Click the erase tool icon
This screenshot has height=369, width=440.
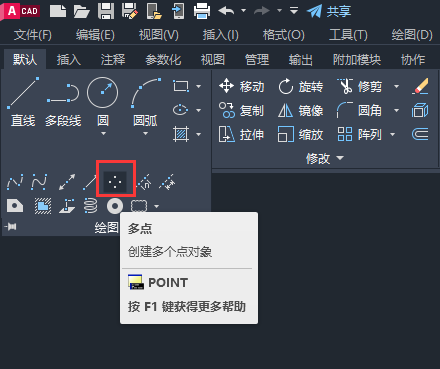pos(420,86)
